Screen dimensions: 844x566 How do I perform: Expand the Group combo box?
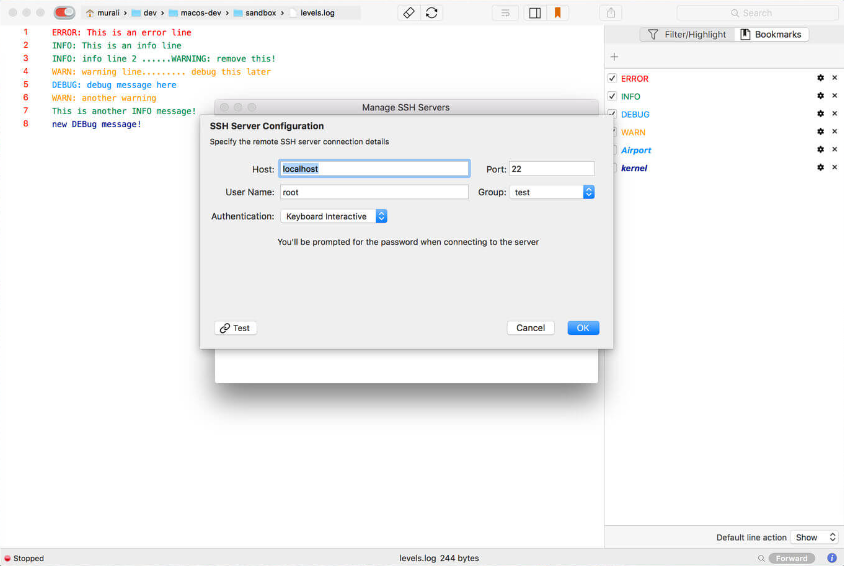(588, 192)
